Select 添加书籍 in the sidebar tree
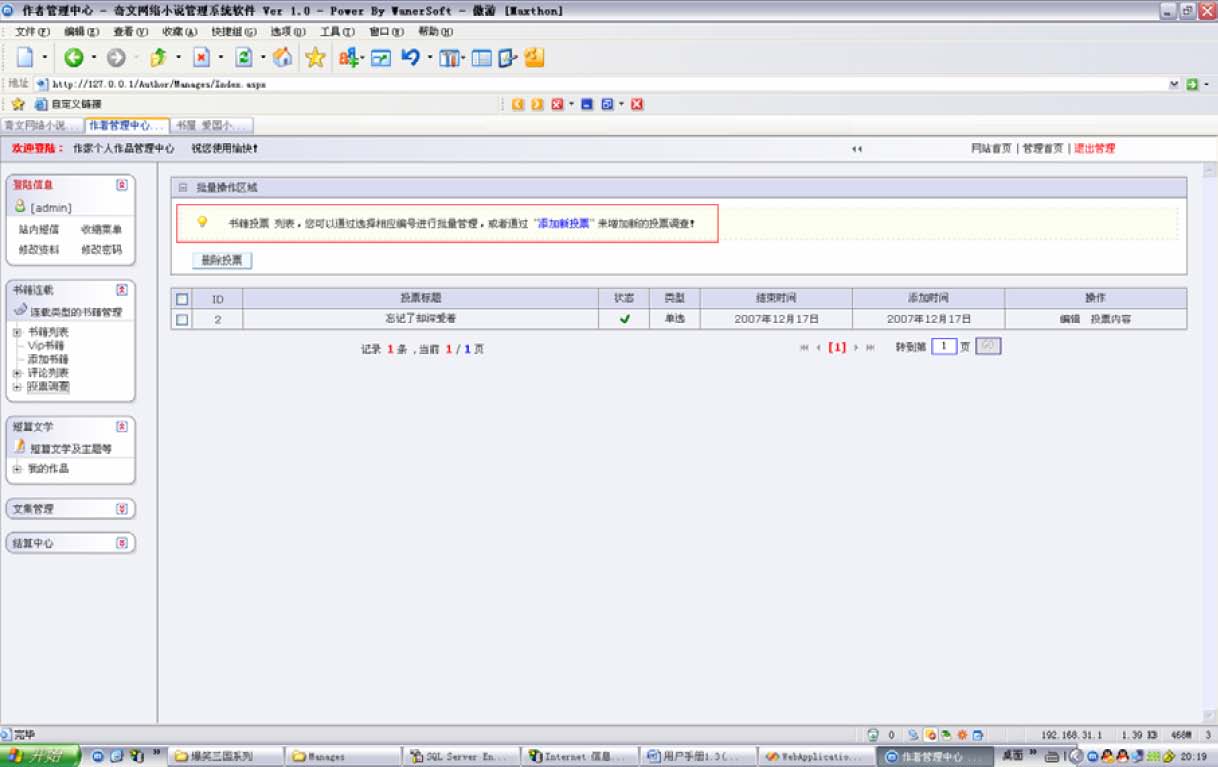 tap(48, 359)
